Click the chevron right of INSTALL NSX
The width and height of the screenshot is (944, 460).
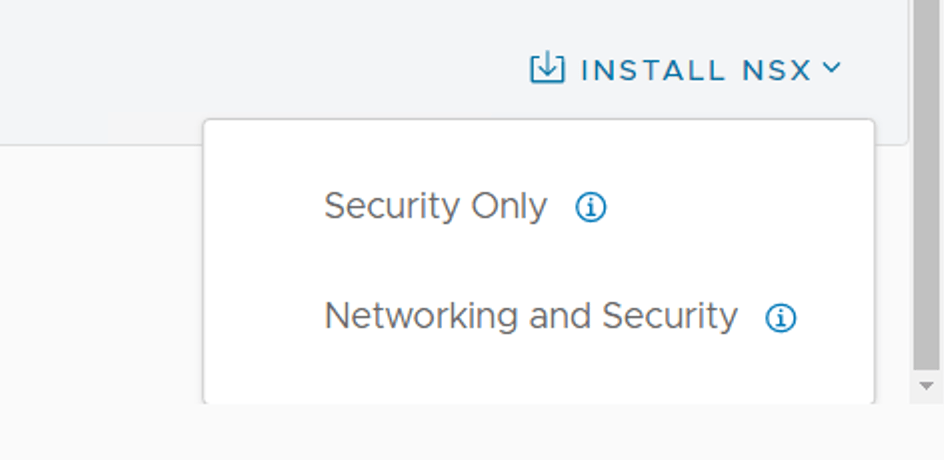pos(831,68)
